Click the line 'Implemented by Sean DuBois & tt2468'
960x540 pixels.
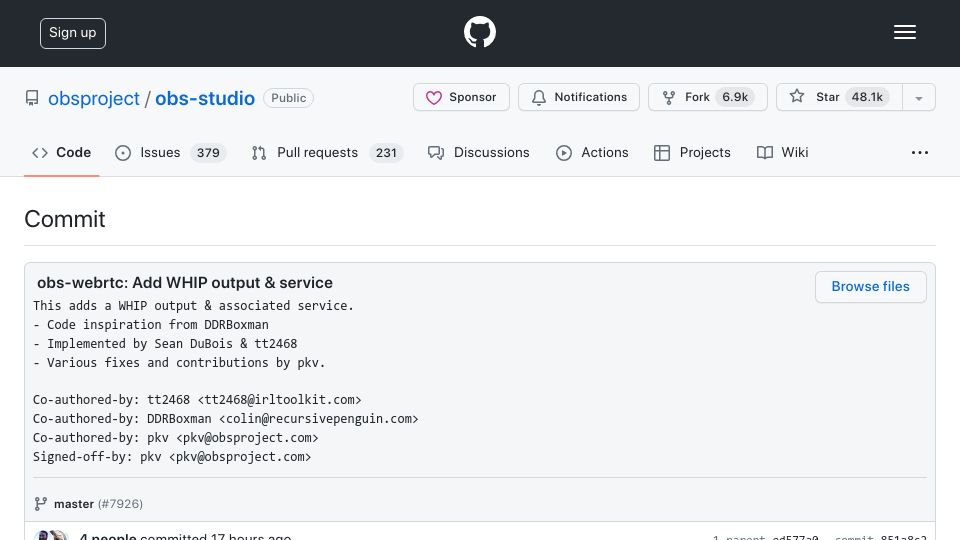165,343
